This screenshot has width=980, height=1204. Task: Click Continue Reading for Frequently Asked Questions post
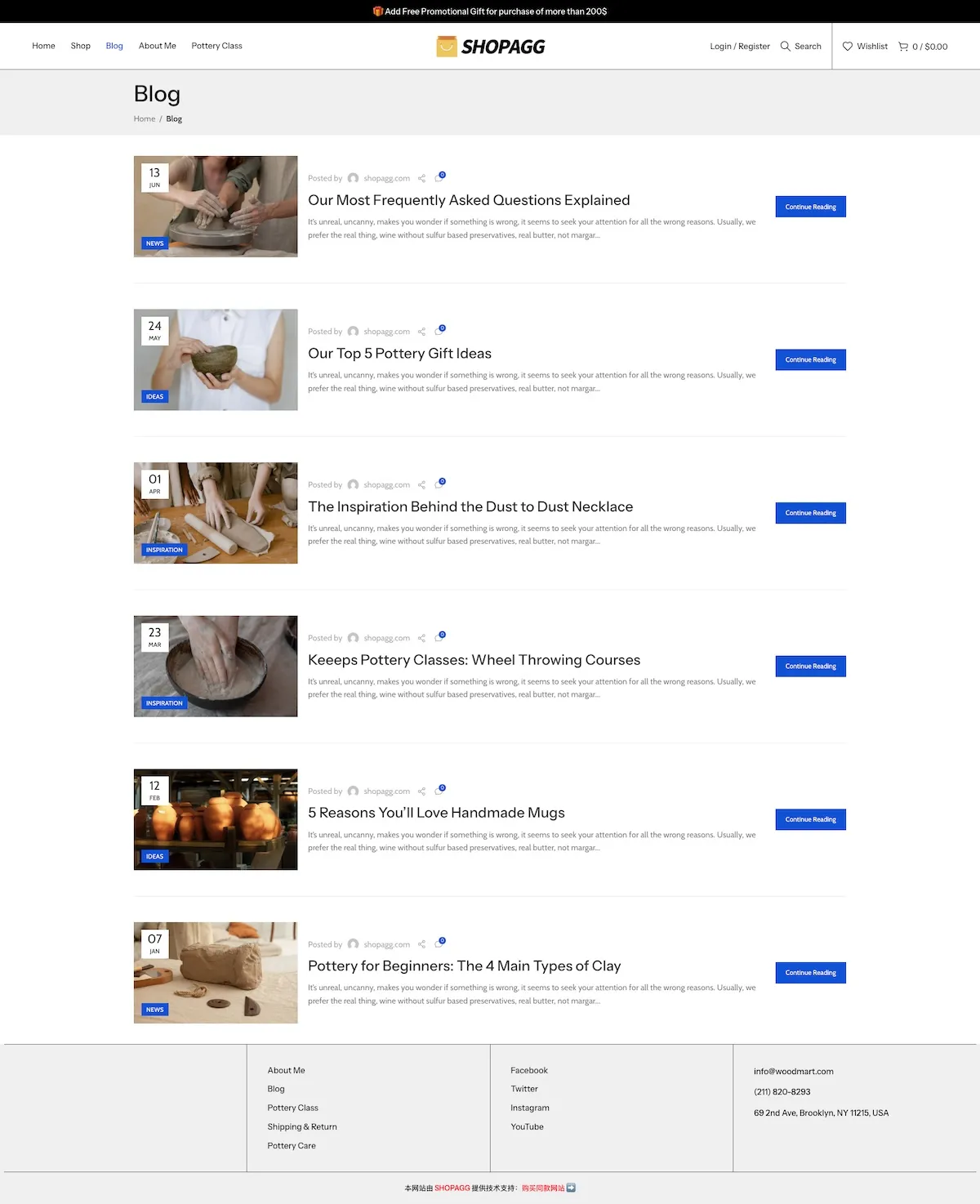pyautogui.click(x=810, y=207)
